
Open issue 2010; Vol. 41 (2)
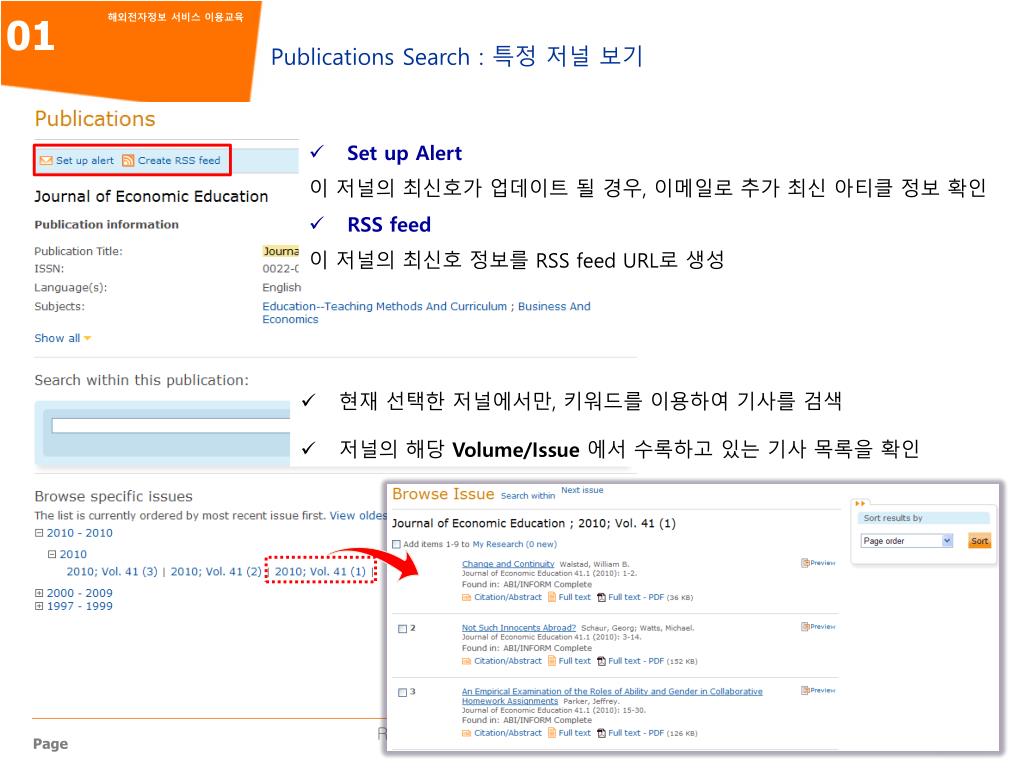(x=216, y=571)
